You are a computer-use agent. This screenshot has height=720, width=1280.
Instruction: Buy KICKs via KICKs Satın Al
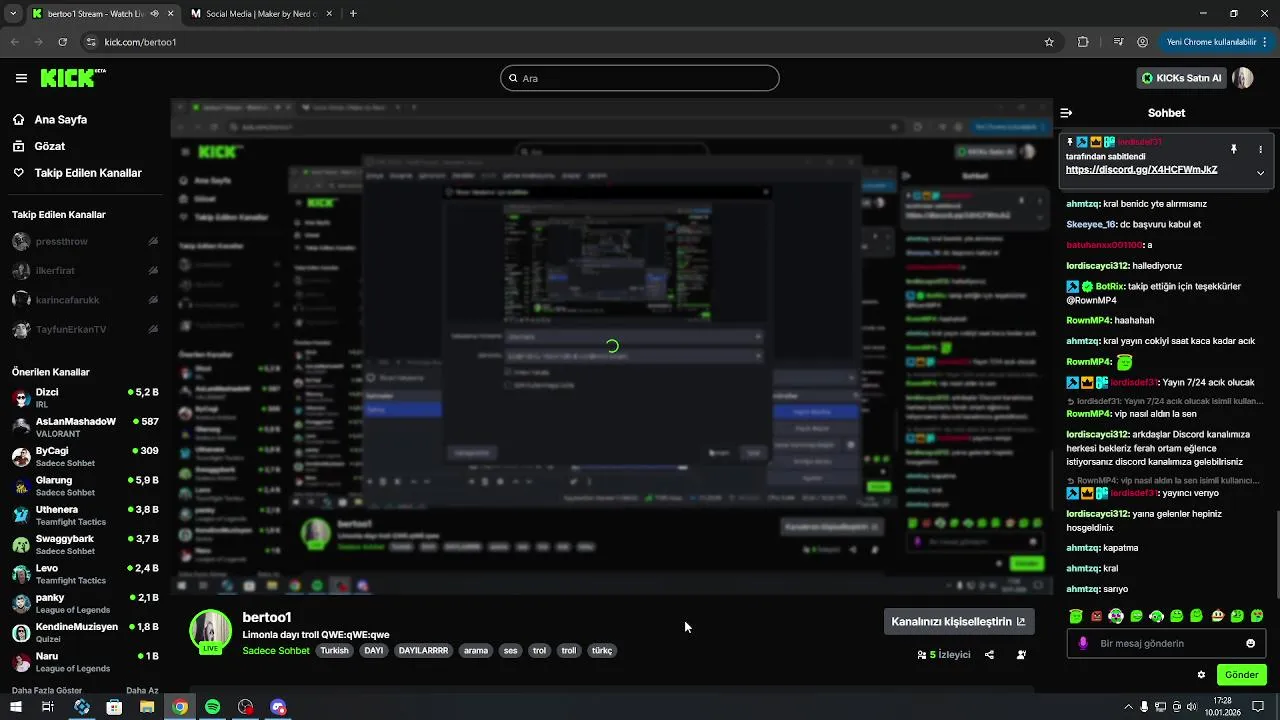tap(1182, 78)
